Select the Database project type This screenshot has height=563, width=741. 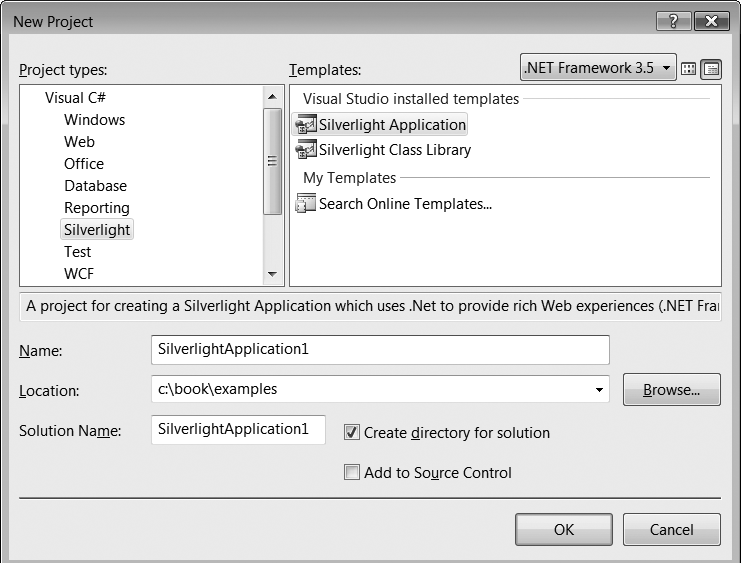pos(95,186)
